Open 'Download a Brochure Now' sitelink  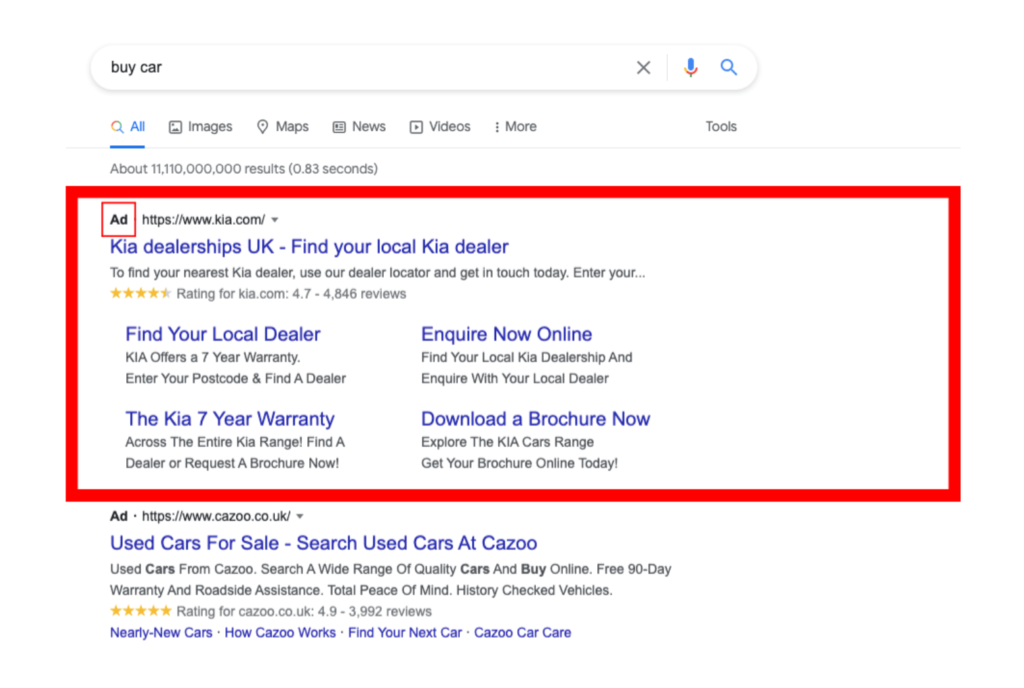click(x=536, y=419)
